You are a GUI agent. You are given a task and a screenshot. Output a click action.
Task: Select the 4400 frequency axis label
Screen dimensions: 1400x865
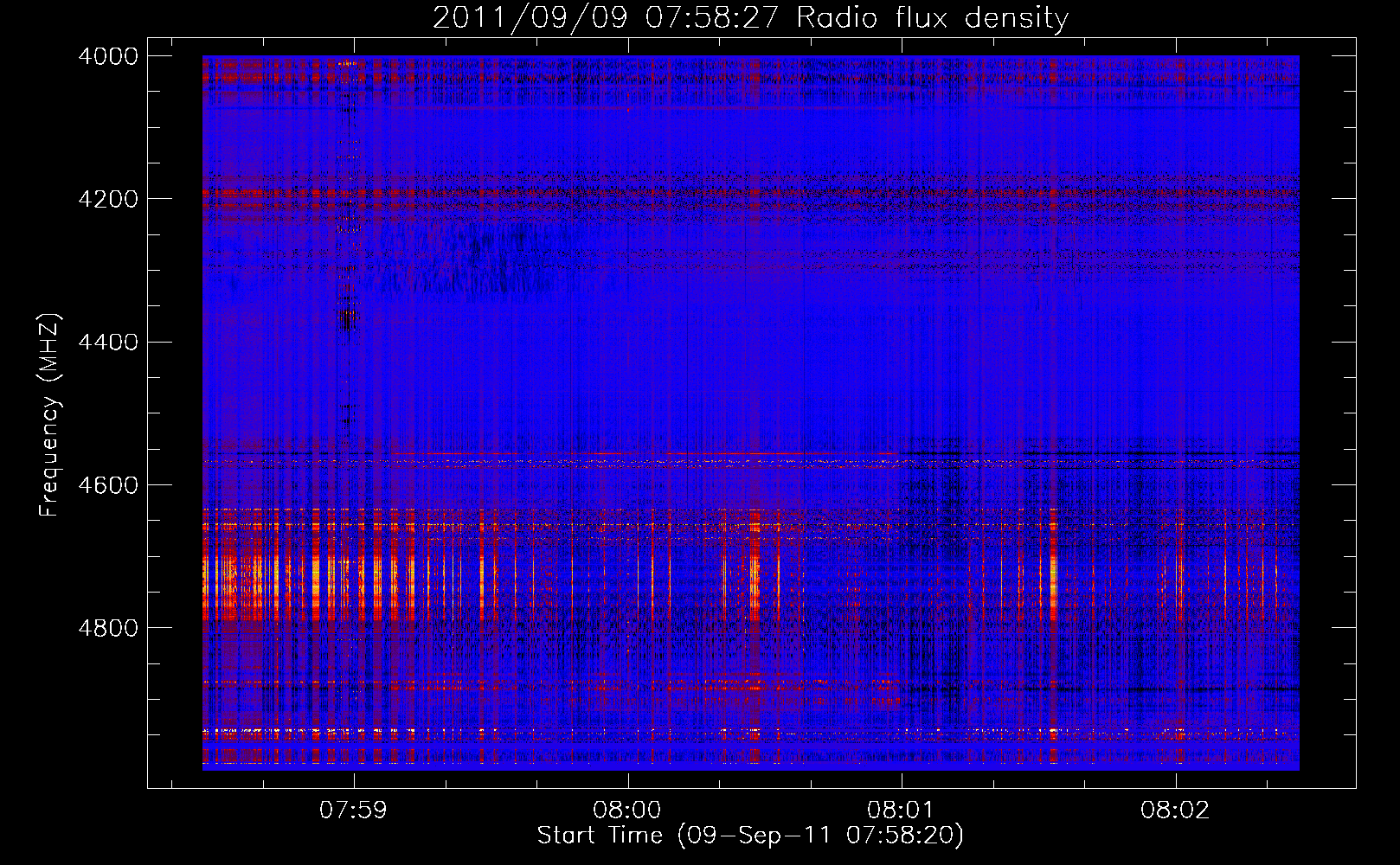pos(108,342)
